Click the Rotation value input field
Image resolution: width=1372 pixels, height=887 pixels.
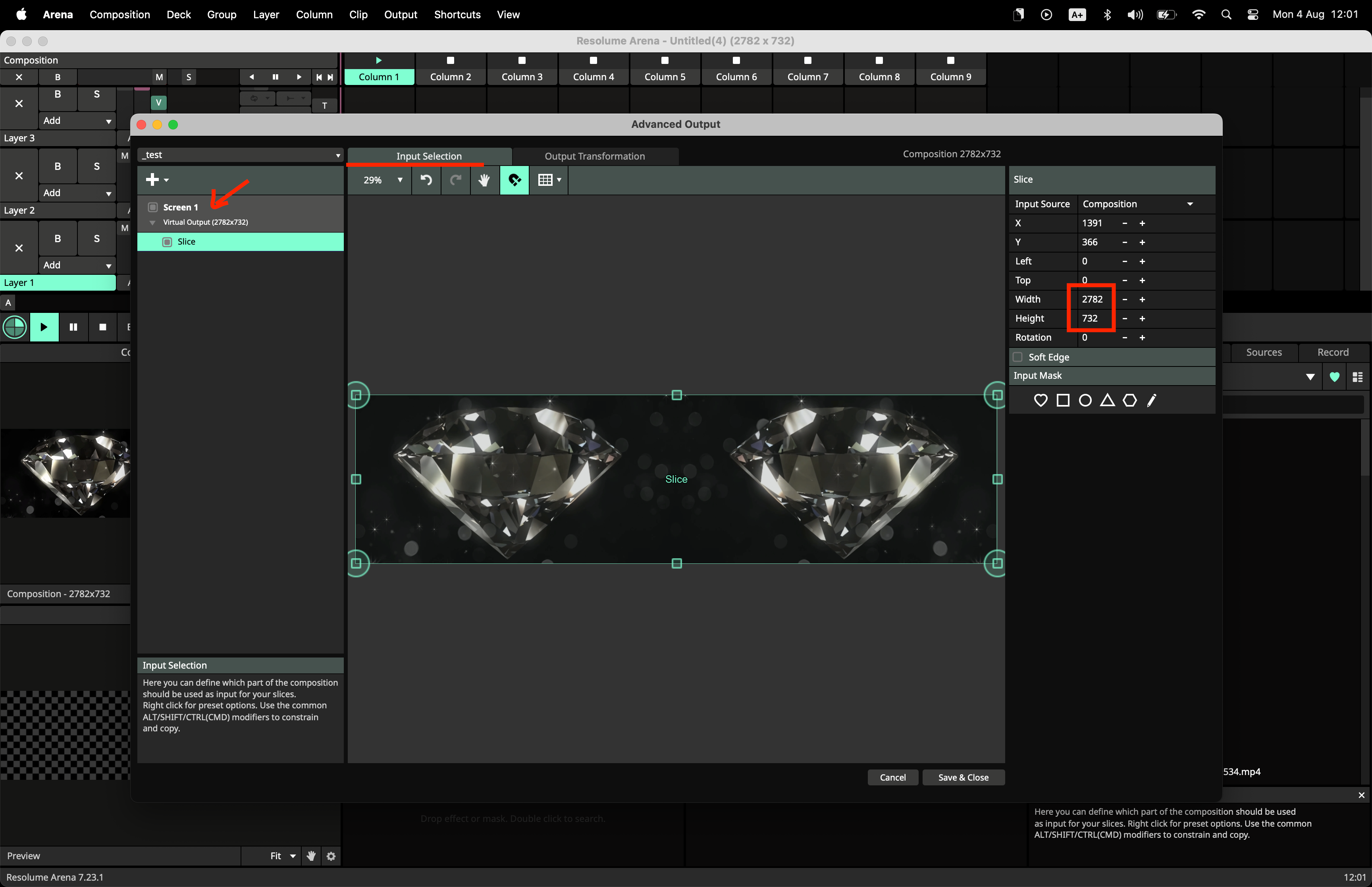(x=1097, y=337)
